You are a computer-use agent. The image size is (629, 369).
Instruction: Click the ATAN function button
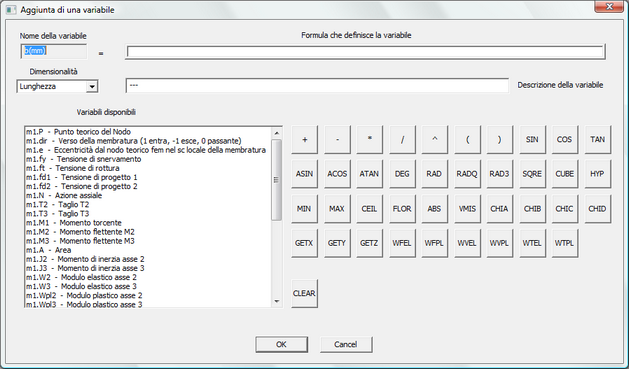pos(369,174)
